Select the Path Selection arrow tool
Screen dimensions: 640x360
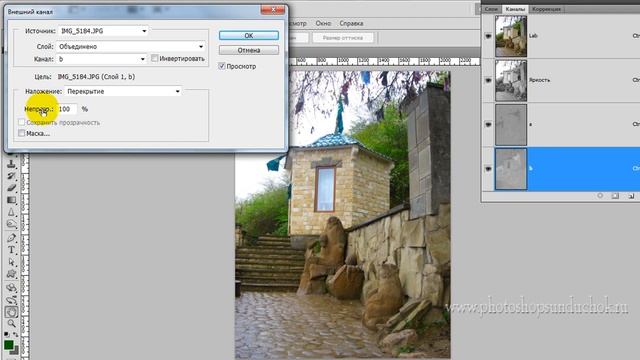11,262
